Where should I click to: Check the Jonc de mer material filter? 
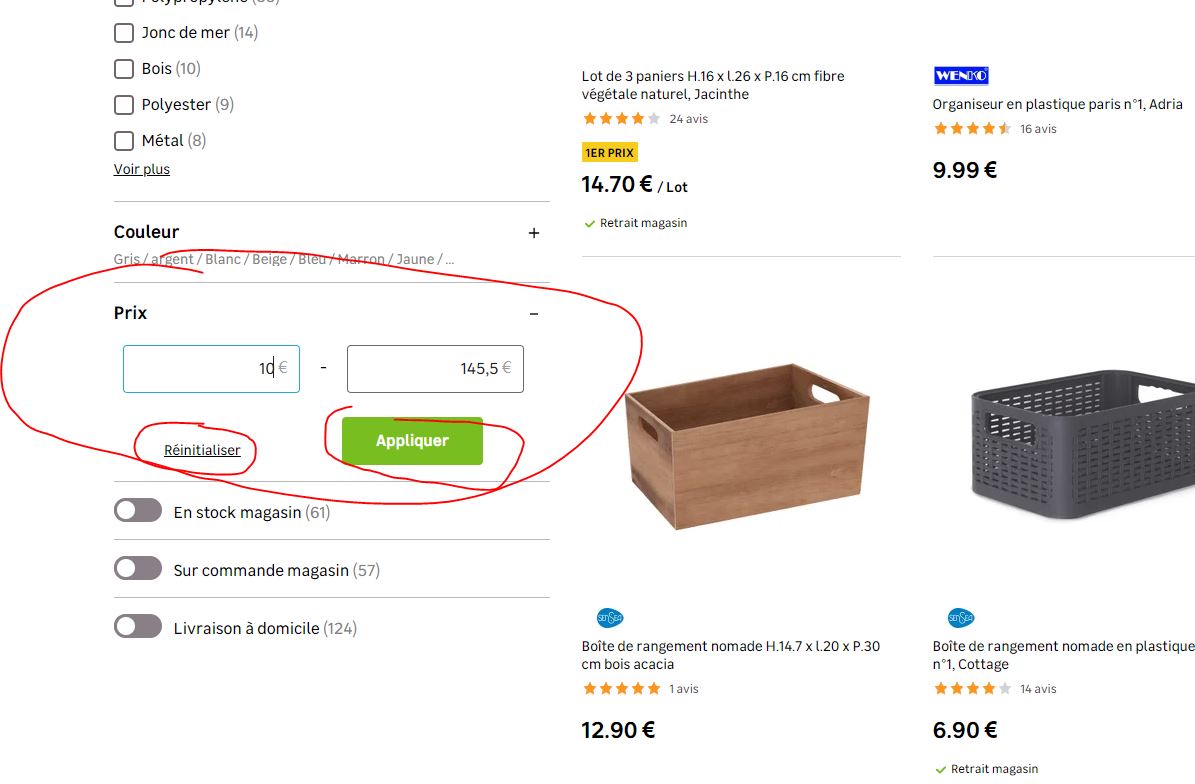tap(124, 33)
